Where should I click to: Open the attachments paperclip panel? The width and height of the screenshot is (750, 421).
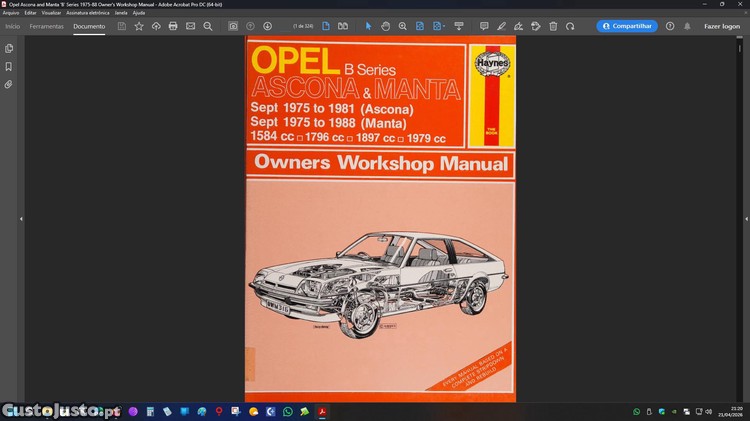[x=9, y=84]
